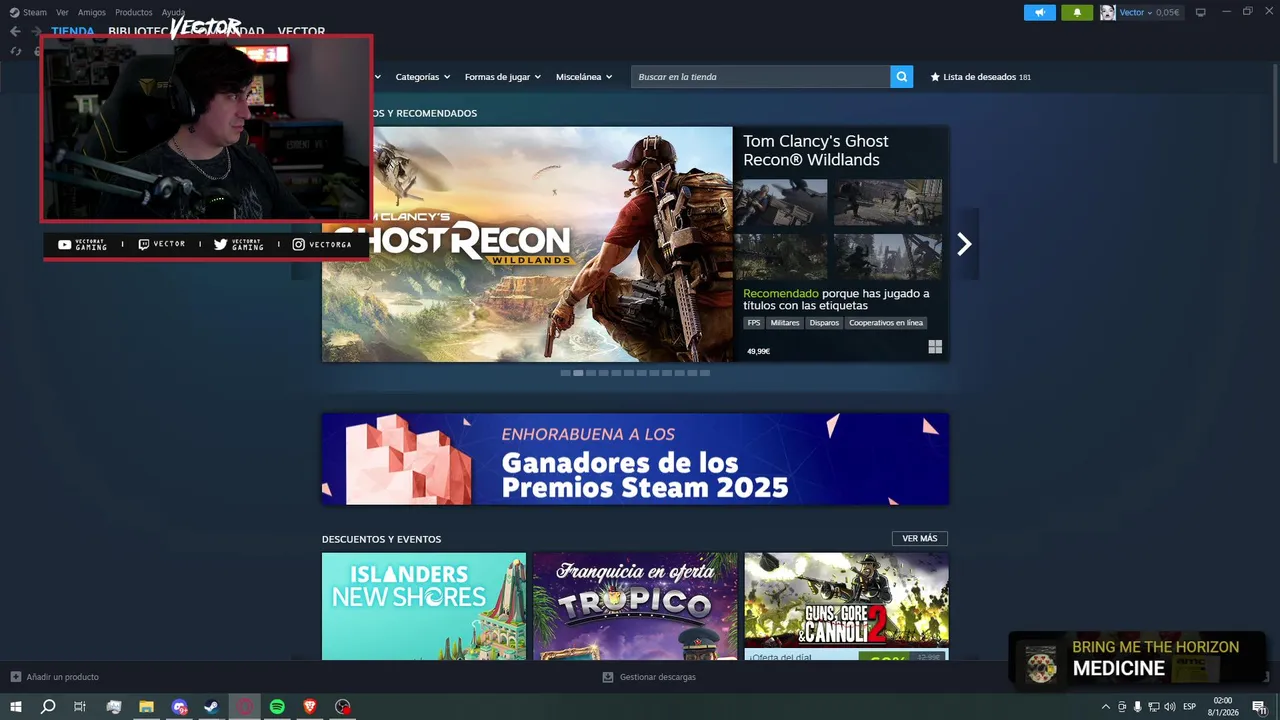Open Lista de deseados wishlist link

[980, 77]
